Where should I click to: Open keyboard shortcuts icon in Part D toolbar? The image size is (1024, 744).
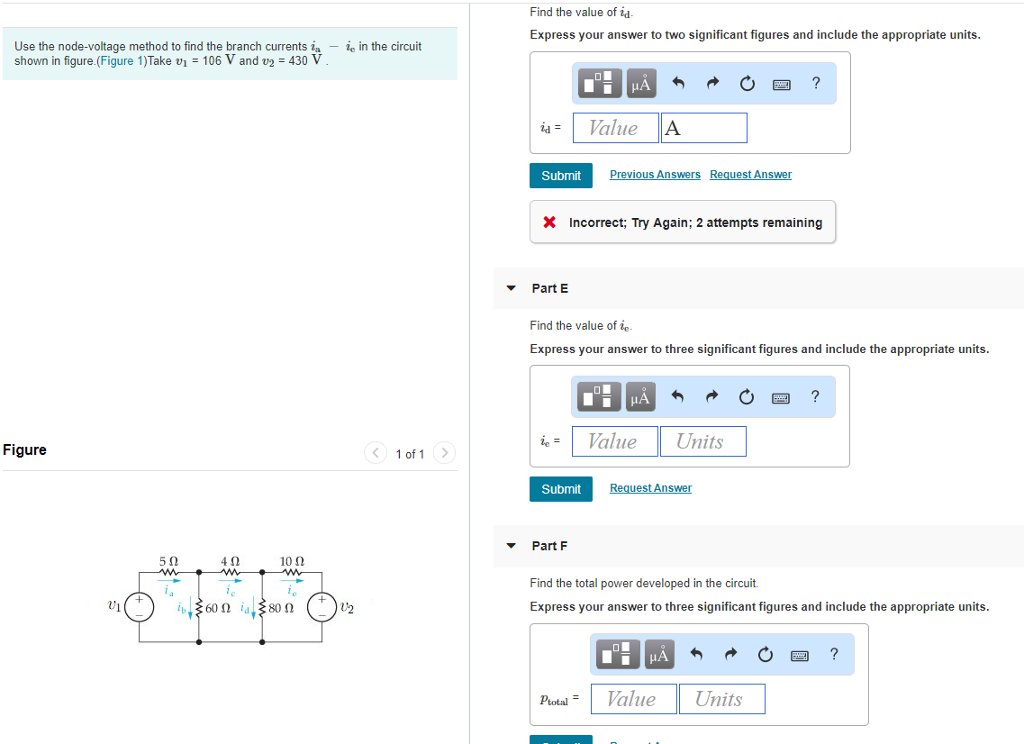[780, 83]
